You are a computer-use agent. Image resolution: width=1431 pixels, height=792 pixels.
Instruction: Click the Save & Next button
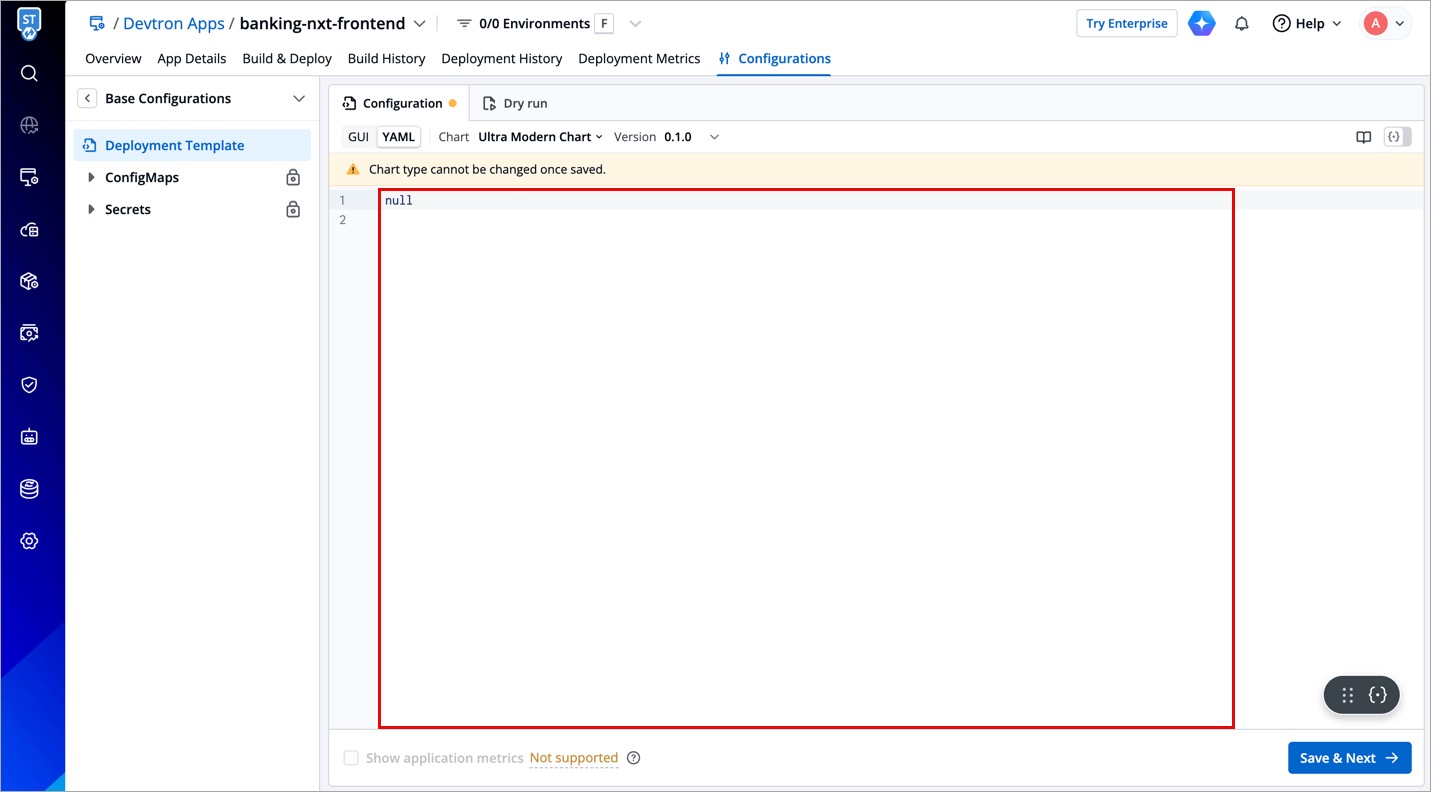click(x=1349, y=758)
